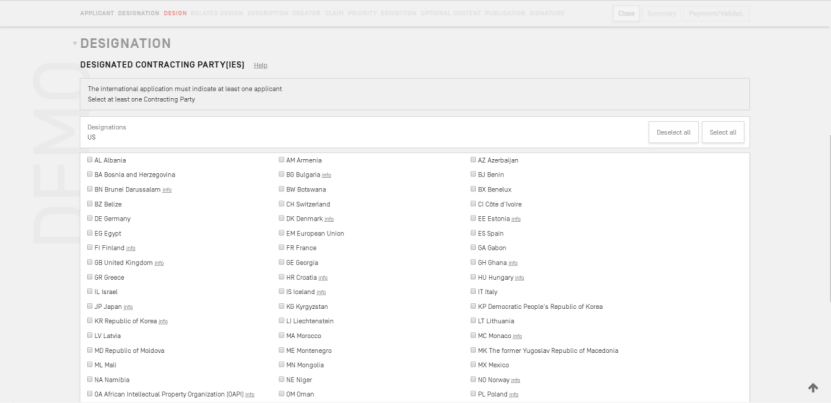
Task: Open the Designation tab in top navigation
Action: (139, 13)
